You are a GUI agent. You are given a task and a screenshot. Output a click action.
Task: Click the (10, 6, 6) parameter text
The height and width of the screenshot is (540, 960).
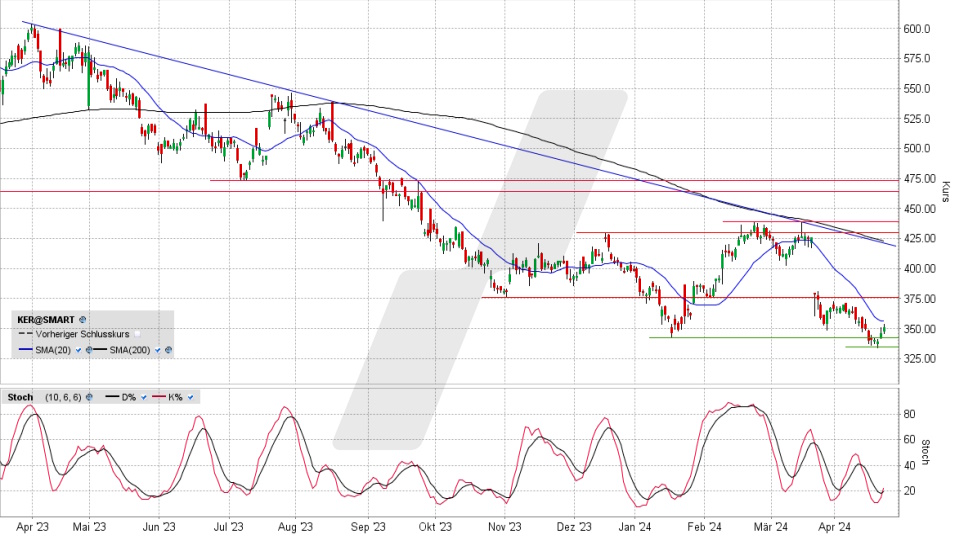63,397
